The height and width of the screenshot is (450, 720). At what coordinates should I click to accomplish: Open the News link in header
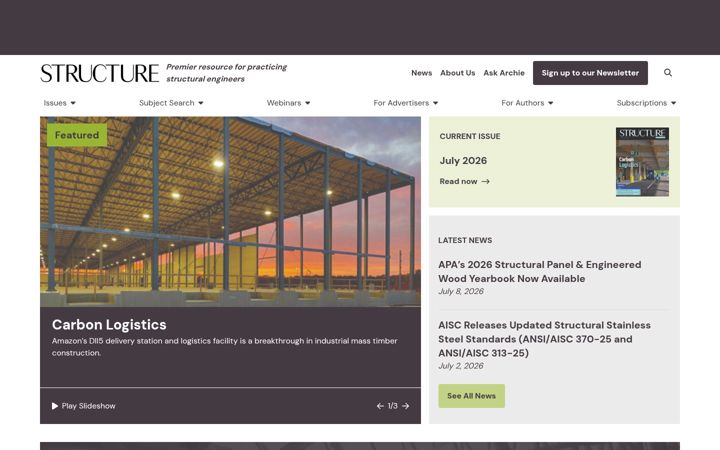coord(422,73)
